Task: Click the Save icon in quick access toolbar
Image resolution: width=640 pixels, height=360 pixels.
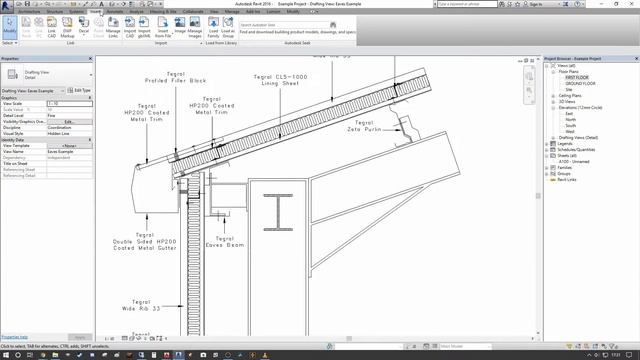Action: click(27, 4)
